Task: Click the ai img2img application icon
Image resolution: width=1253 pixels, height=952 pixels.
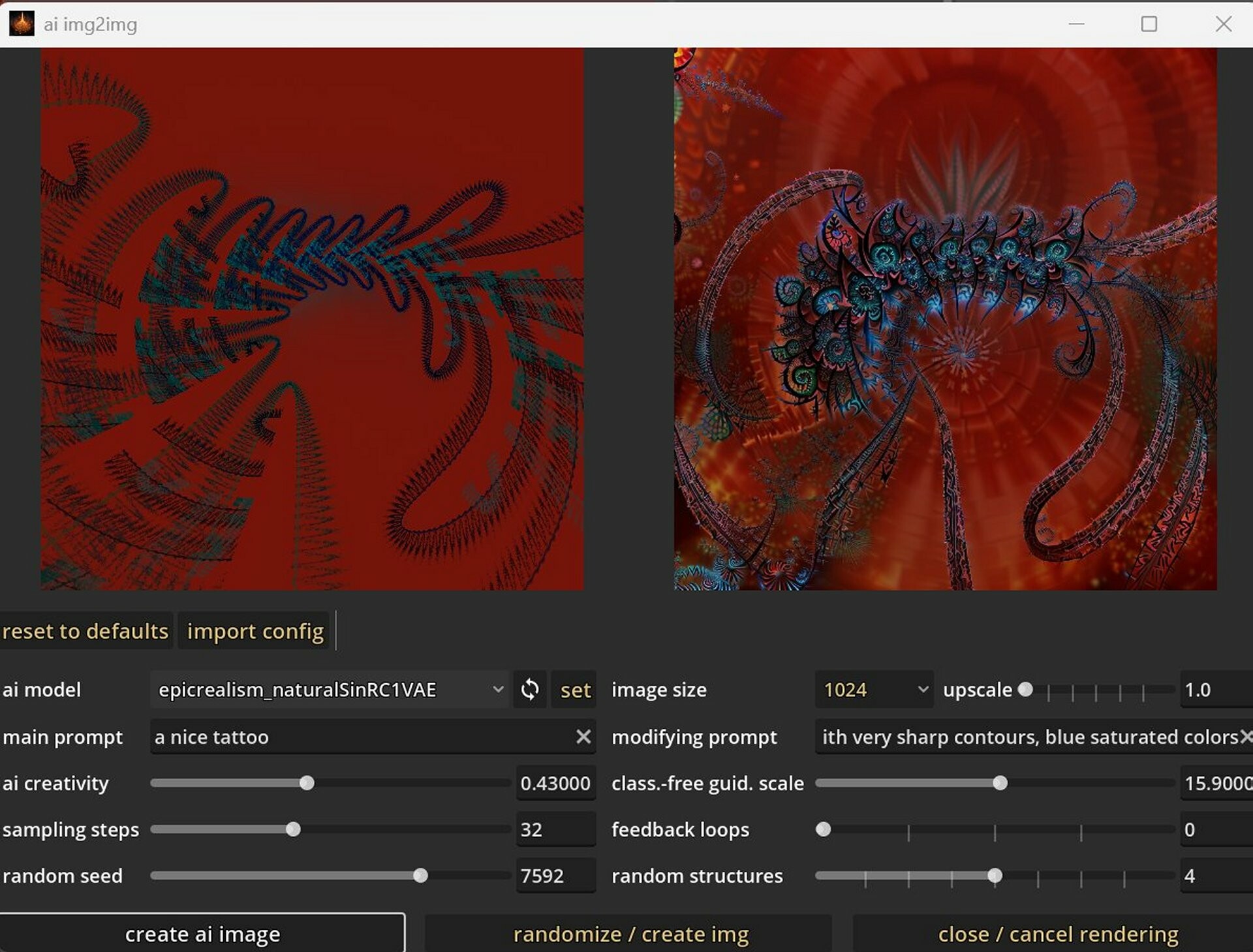Action: pyautogui.click(x=22, y=23)
